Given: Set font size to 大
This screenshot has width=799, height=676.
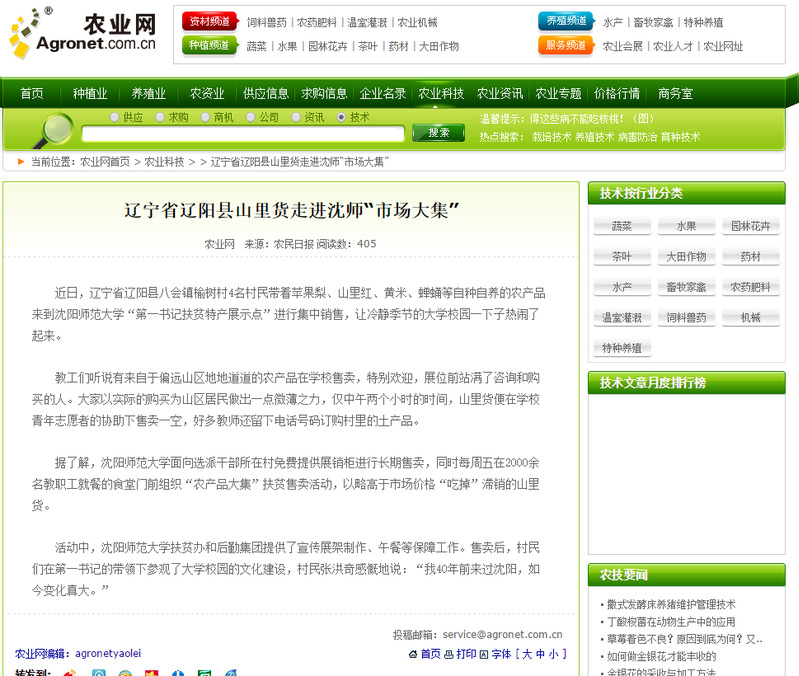Looking at the screenshot, I should point(527,654).
